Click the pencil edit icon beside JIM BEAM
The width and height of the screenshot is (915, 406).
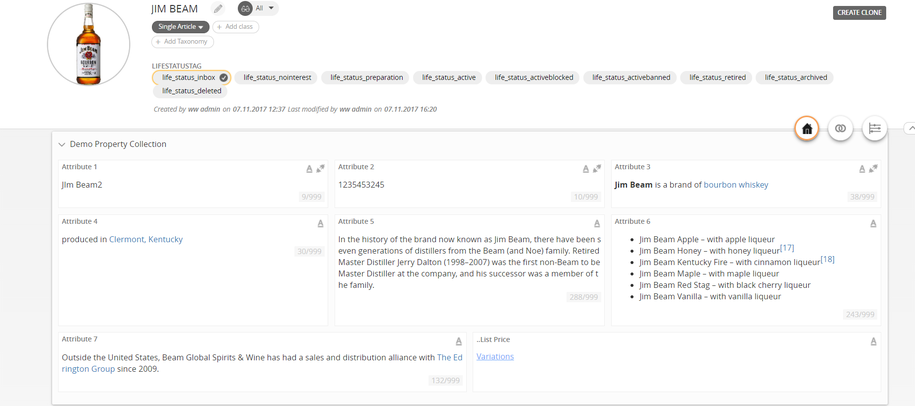click(x=218, y=9)
